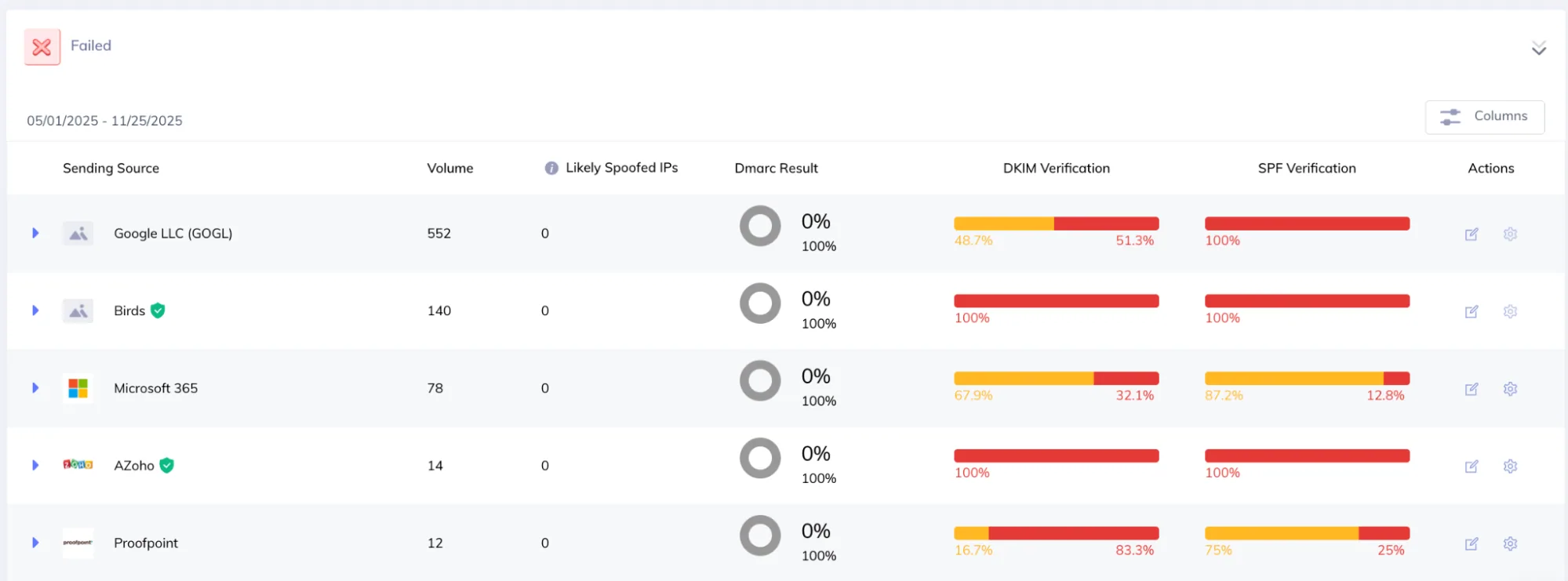Sort by the Volume column header
Image resolution: width=1568 pixels, height=581 pixels.
450,168
